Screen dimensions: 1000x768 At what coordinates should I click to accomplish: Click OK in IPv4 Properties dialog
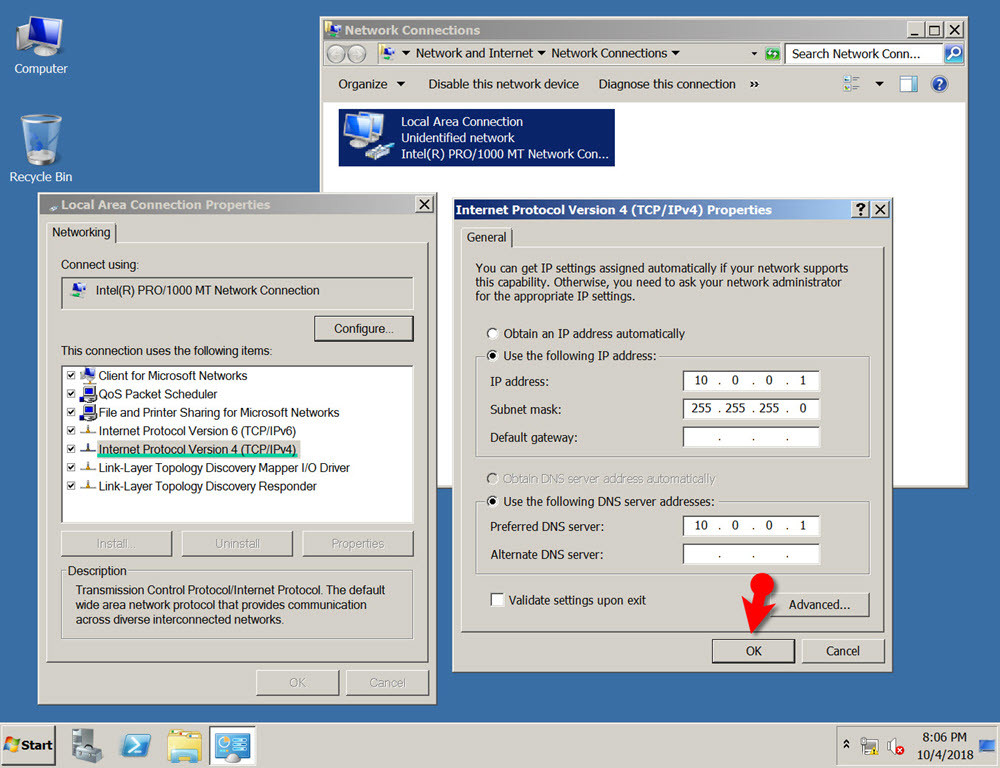(753, 651)
